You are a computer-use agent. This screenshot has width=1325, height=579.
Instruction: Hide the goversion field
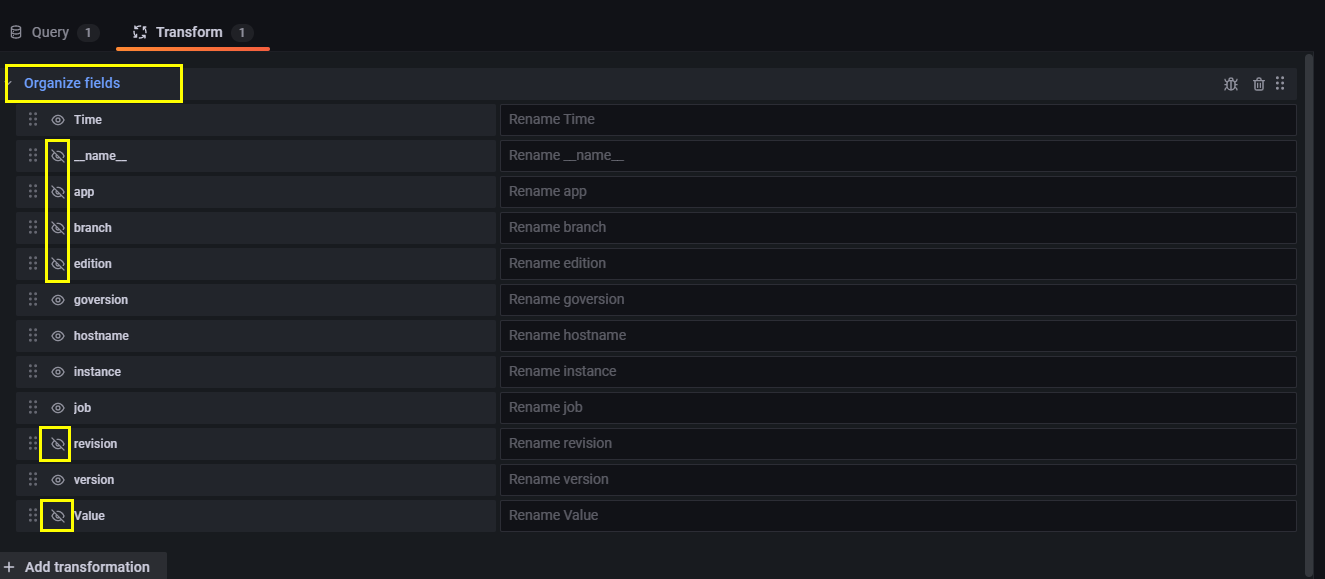click(x=58, y=299)
